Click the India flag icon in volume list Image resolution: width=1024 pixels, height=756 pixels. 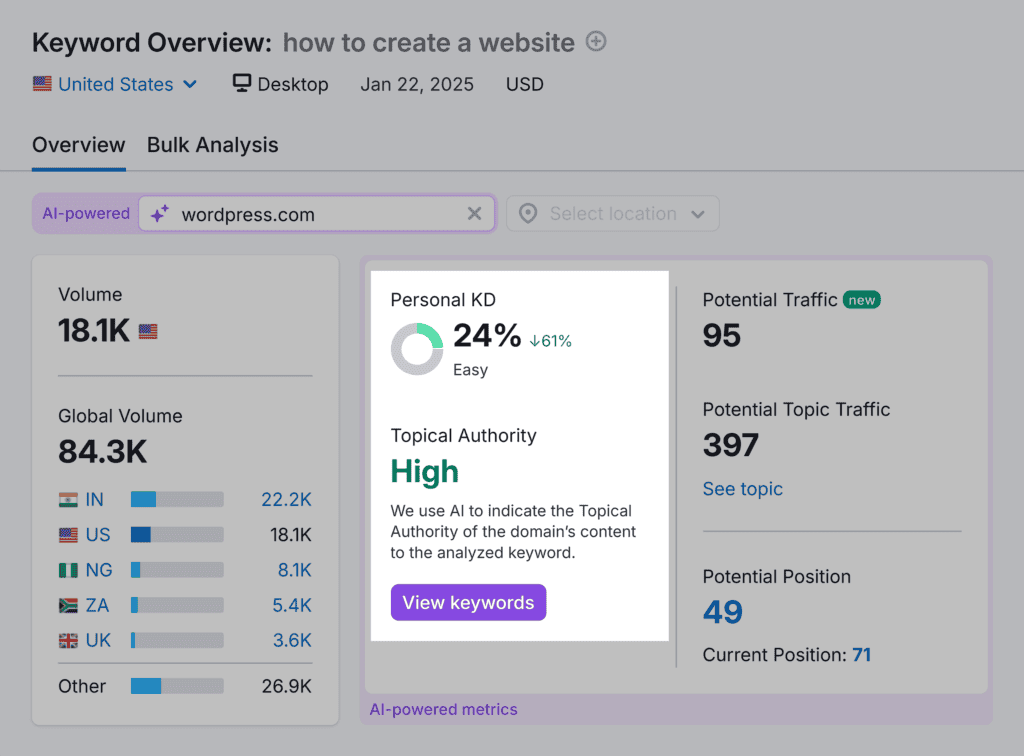tap(68, 500)
